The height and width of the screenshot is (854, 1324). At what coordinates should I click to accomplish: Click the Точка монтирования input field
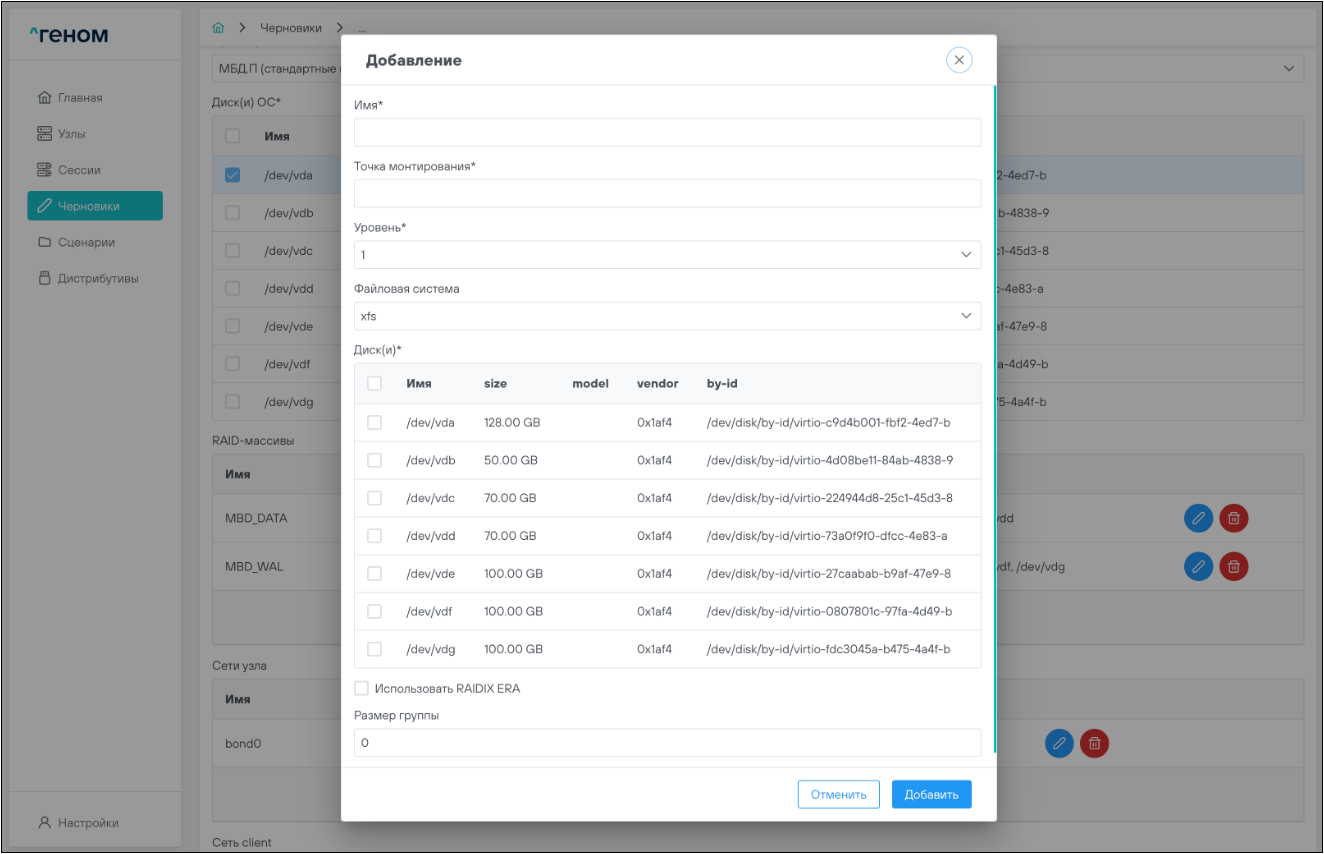coord(667,194)
